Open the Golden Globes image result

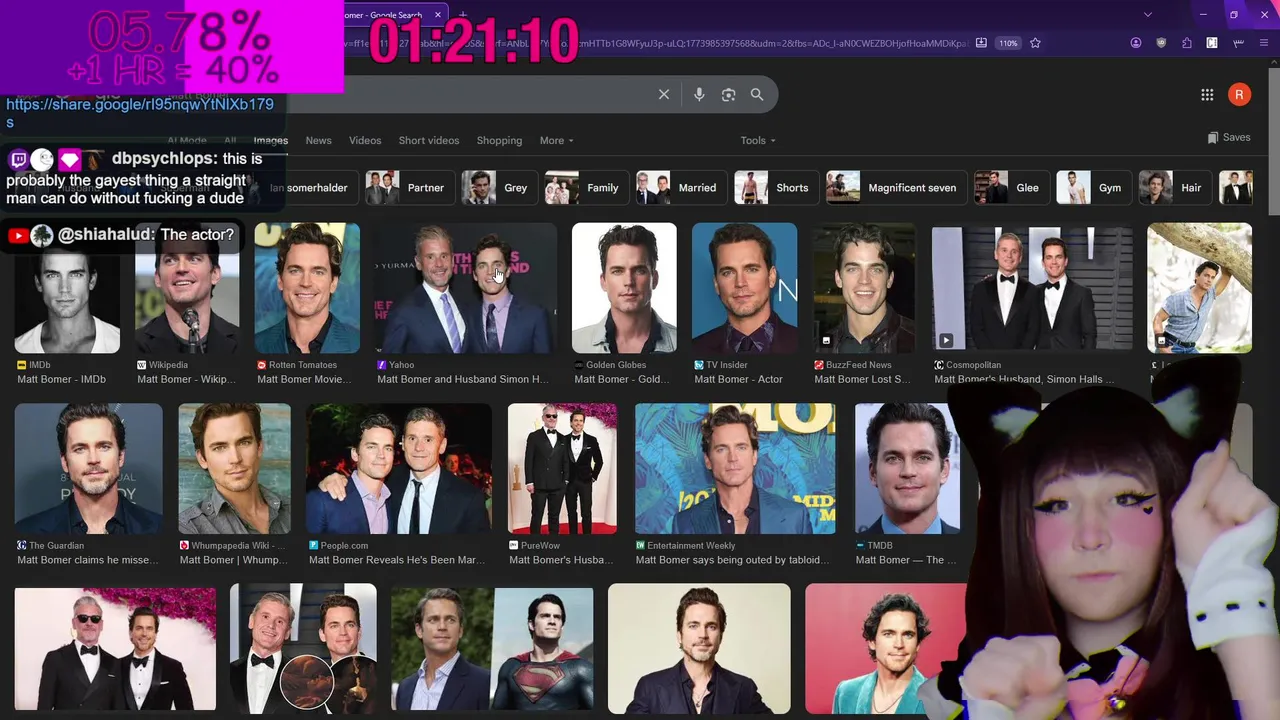pos(624,288)
